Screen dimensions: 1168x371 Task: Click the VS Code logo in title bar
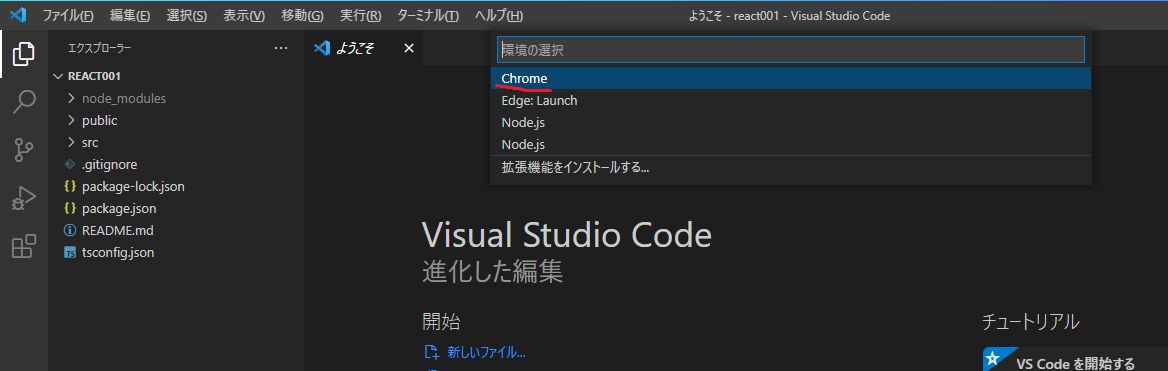pos(19,15)
